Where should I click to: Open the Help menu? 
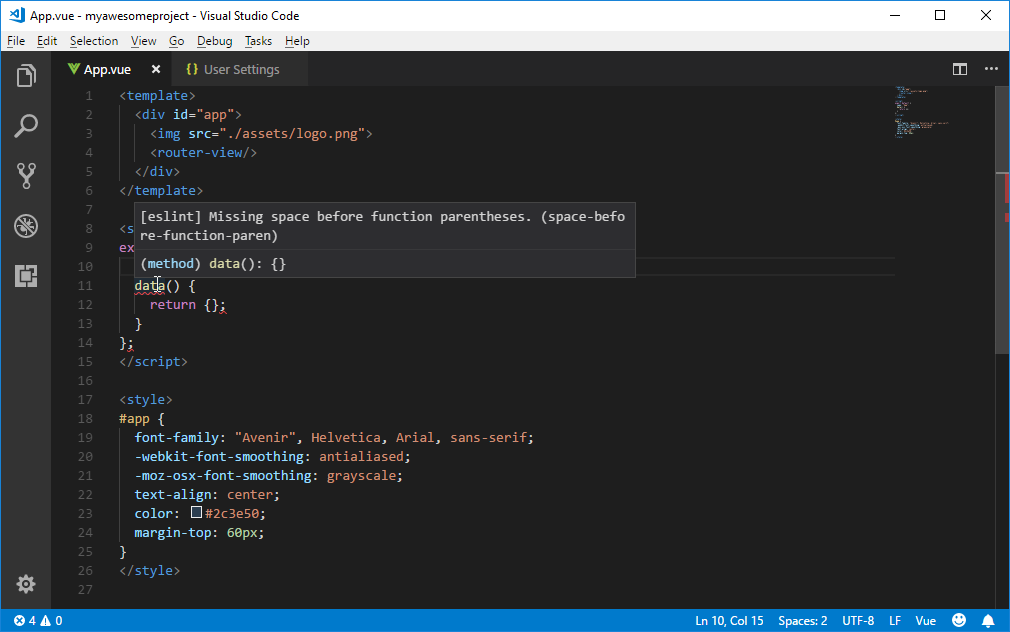coord(297,41)
